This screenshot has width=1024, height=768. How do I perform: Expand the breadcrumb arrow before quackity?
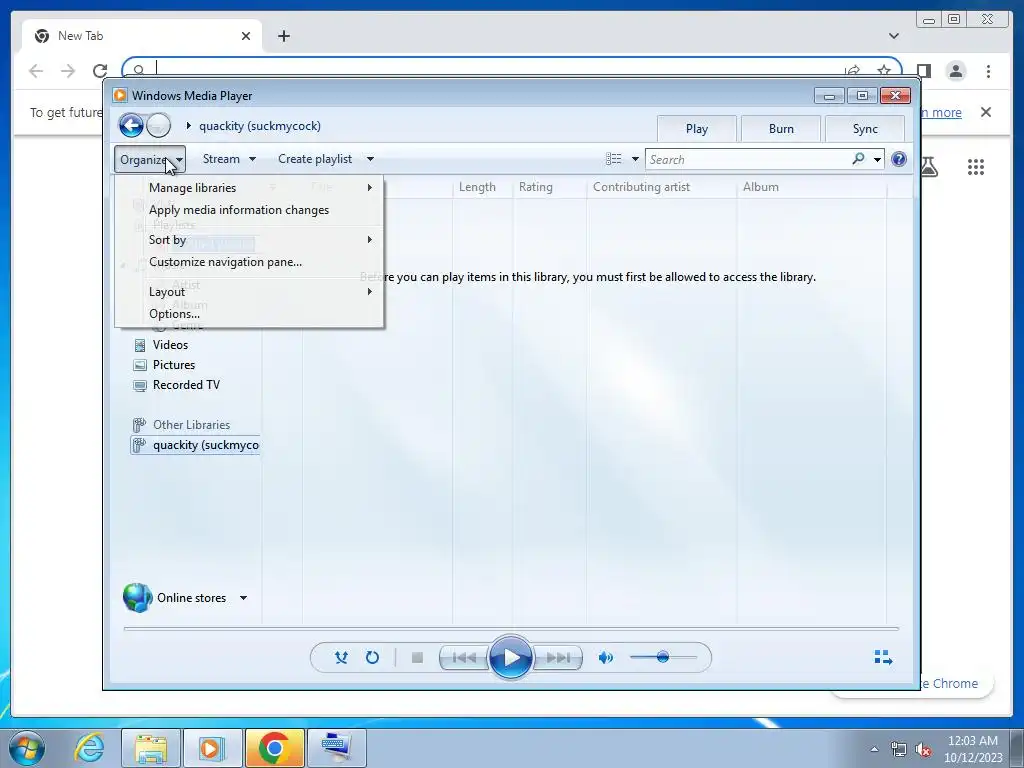click(x=189, y=125)
